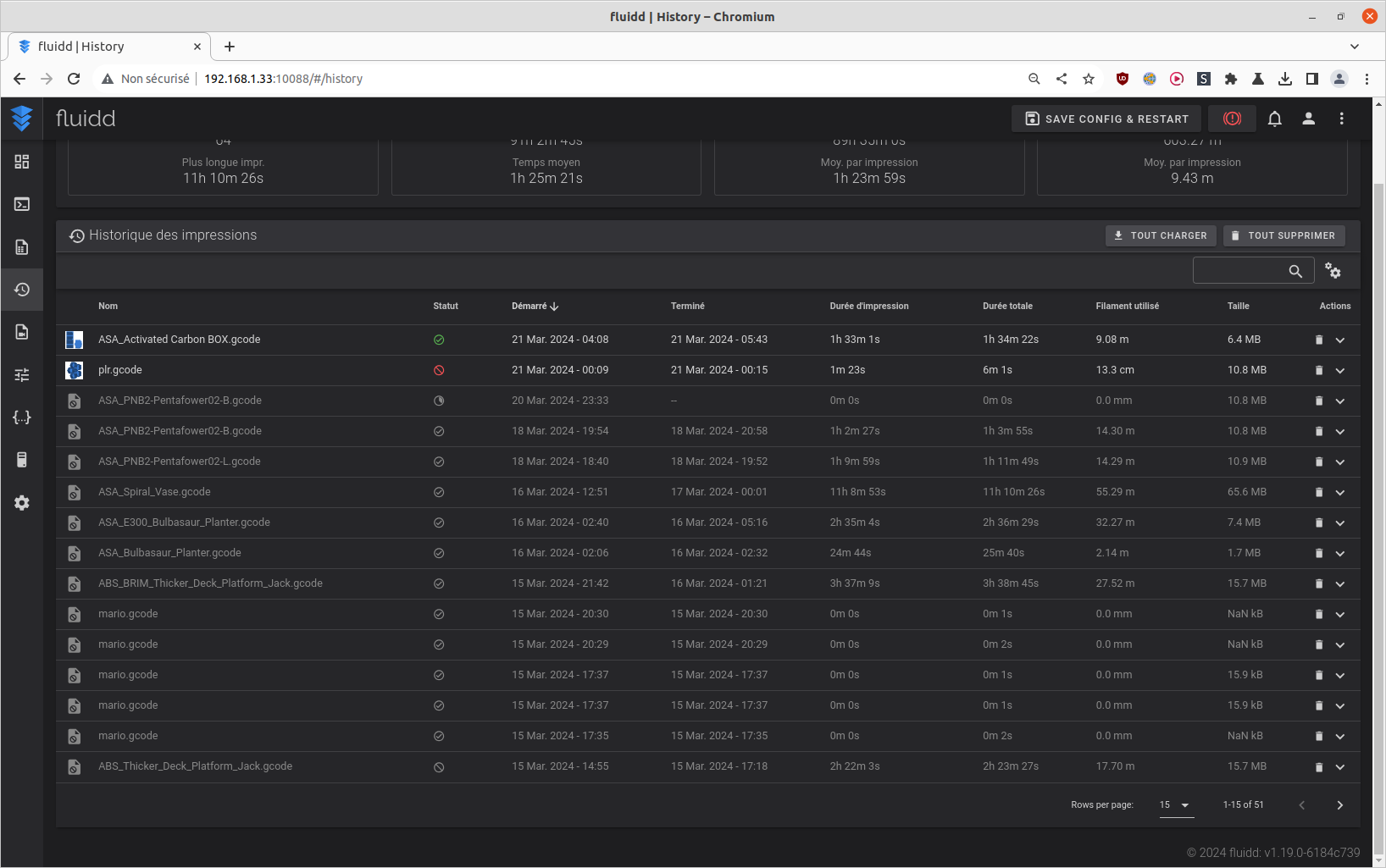Sort history by the Terminé column
Screen dimensions: 1386x868
click(688, 307)
